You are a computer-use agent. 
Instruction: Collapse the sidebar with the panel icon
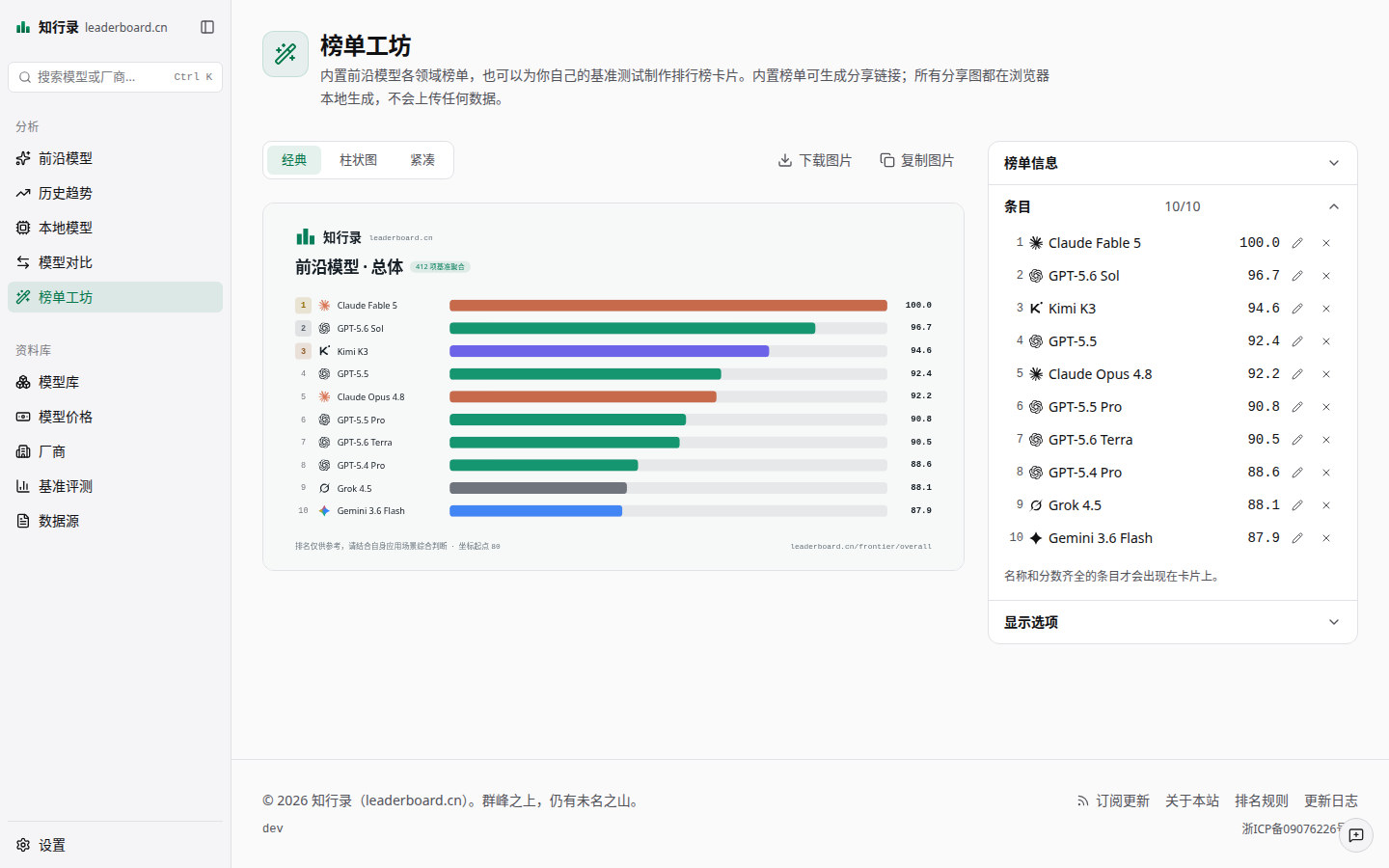(207, 27)
